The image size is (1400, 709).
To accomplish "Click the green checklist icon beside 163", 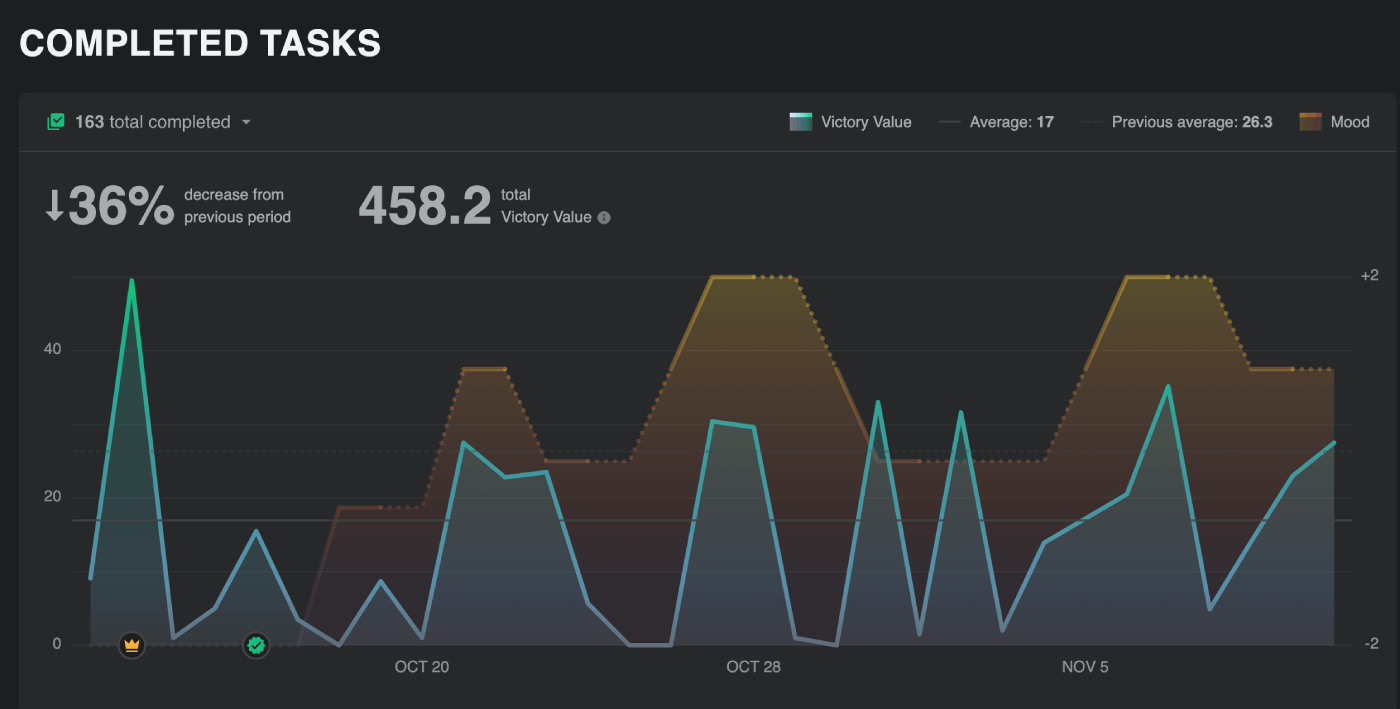I will 56,122.
